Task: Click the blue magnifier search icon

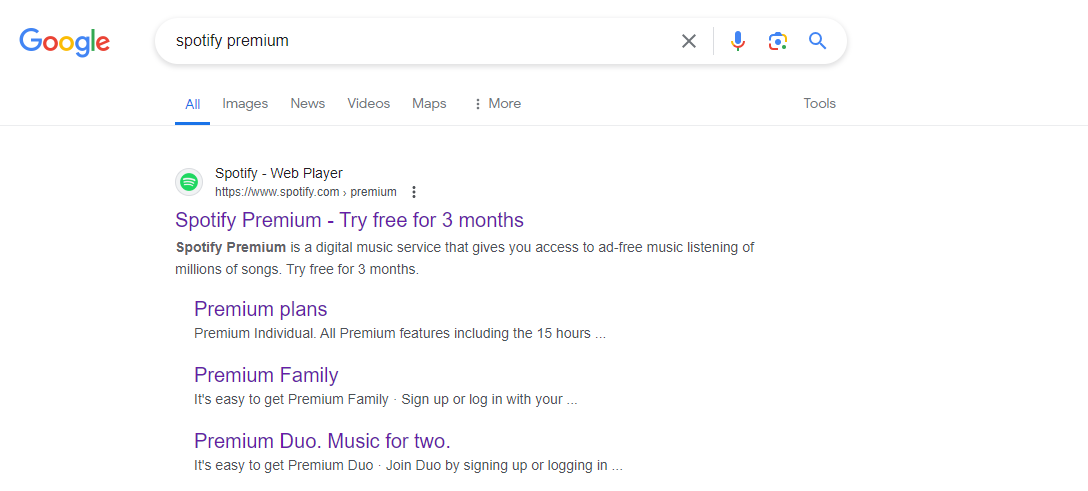Action: tap(817, 41)
